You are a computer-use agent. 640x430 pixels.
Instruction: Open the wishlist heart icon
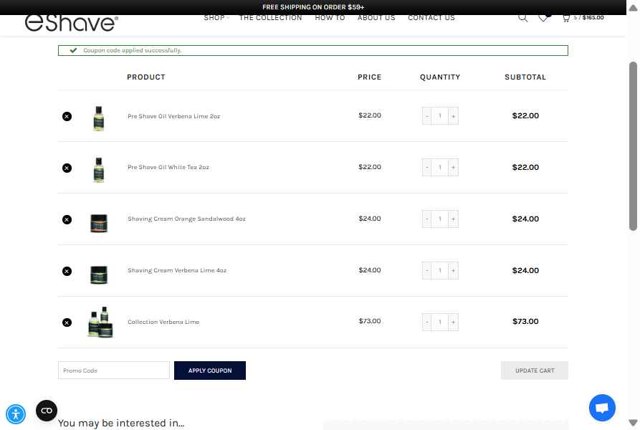[x=544, y=18]
